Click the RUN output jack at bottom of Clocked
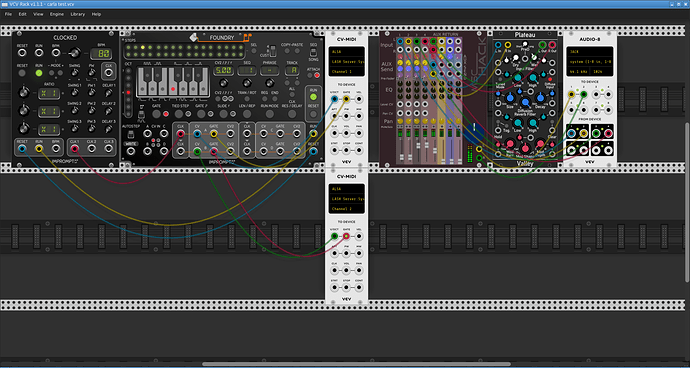The height and width of the screenshot is (368, 690). point(39,149)
